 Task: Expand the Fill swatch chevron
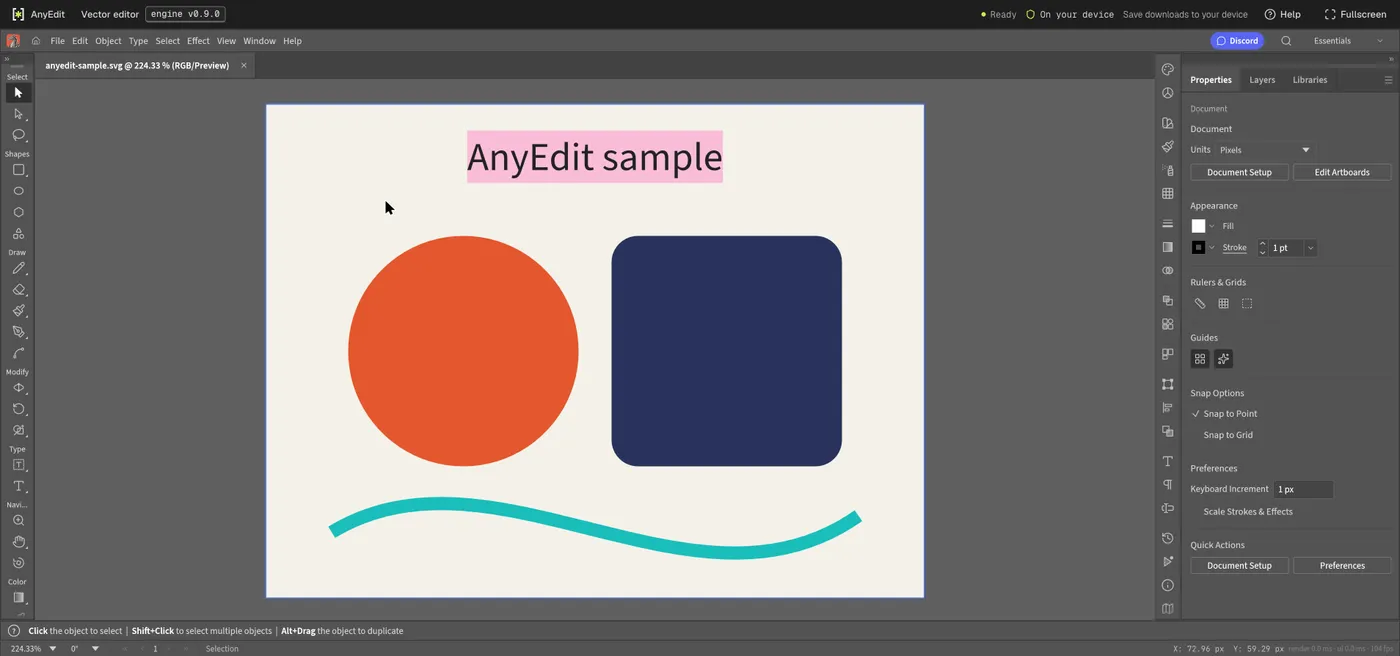point(1212,226)
